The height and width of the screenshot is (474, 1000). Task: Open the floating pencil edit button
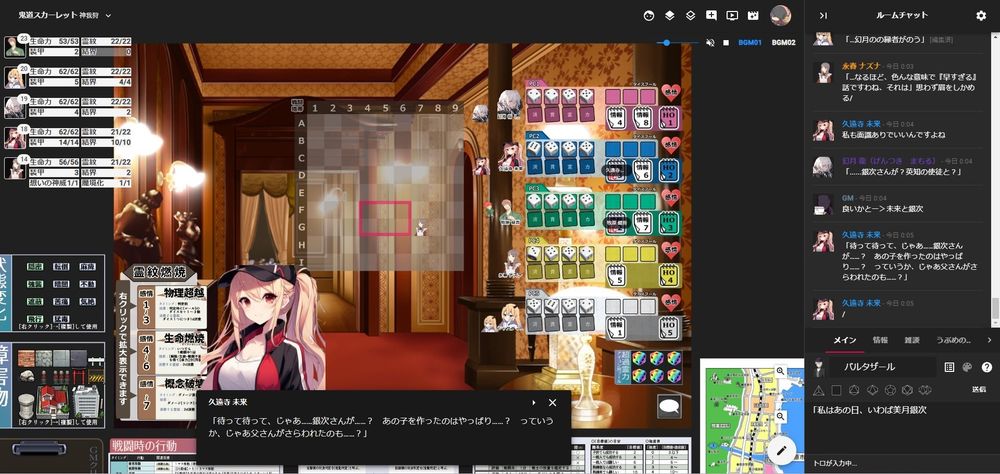[783, 450]
